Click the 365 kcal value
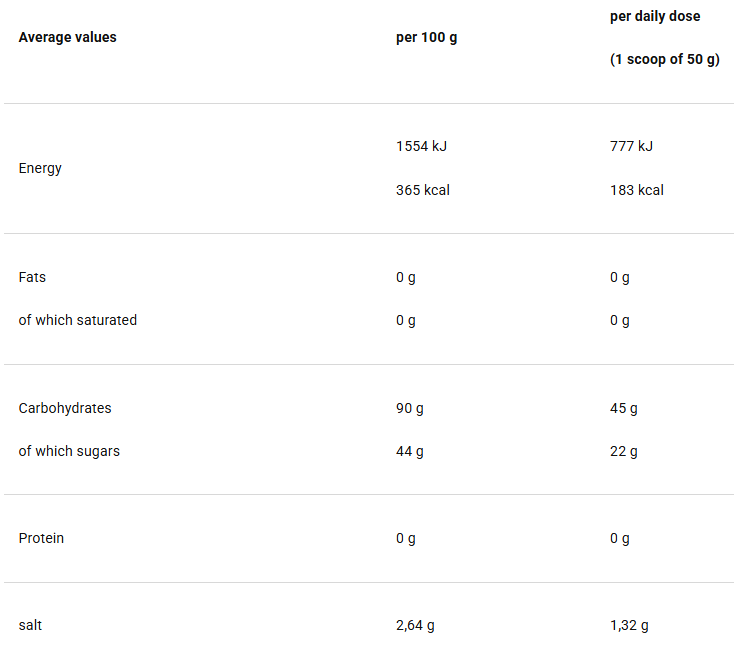 tap(423, 190)
